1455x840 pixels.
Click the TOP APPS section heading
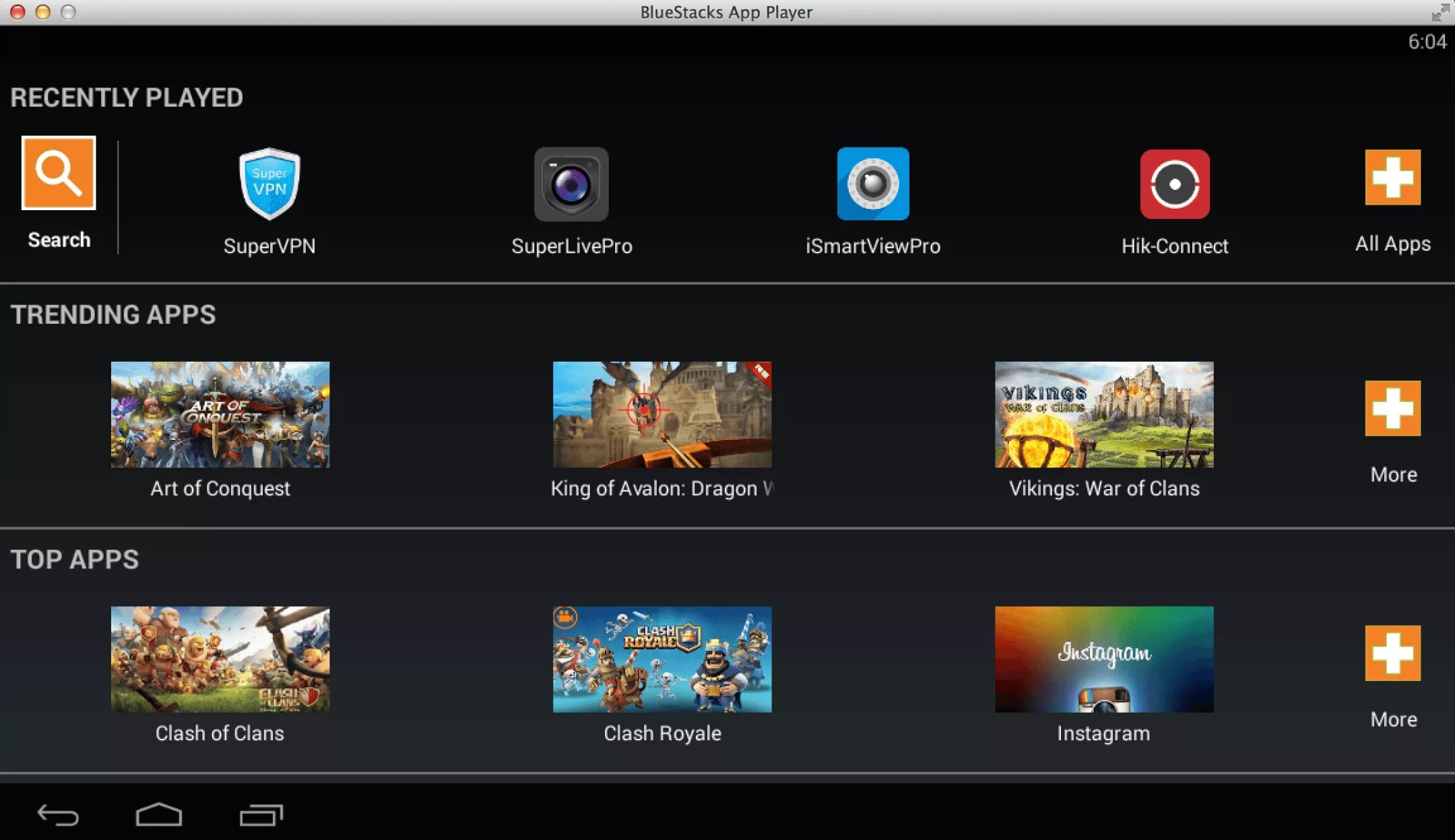75,560
